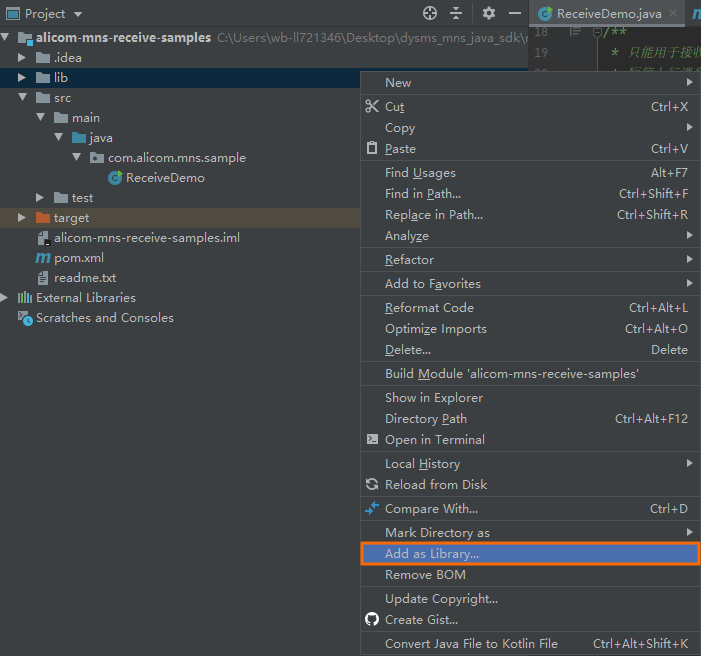Collapse the main folder
Image resolution: width=701 pixels, height=656 pixels.
click(x=41, y=117)
